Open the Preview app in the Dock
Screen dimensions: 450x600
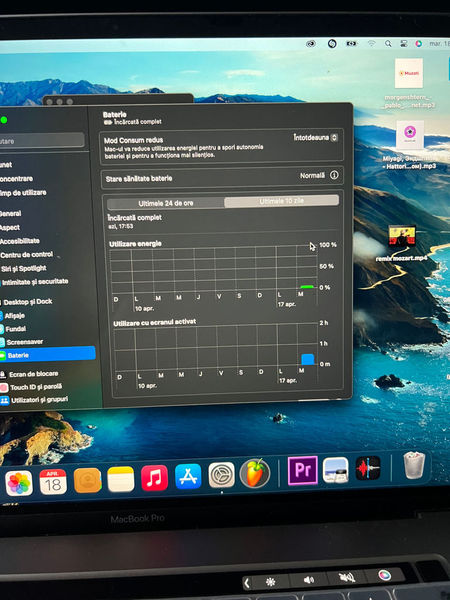336,470
